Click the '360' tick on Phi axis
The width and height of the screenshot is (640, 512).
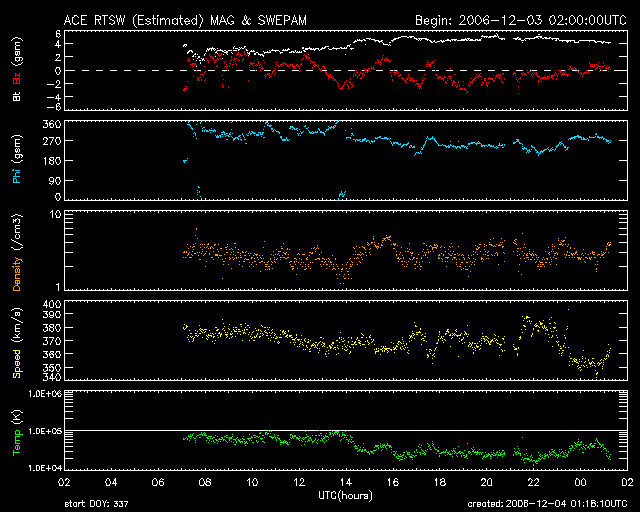click(52, 124)
